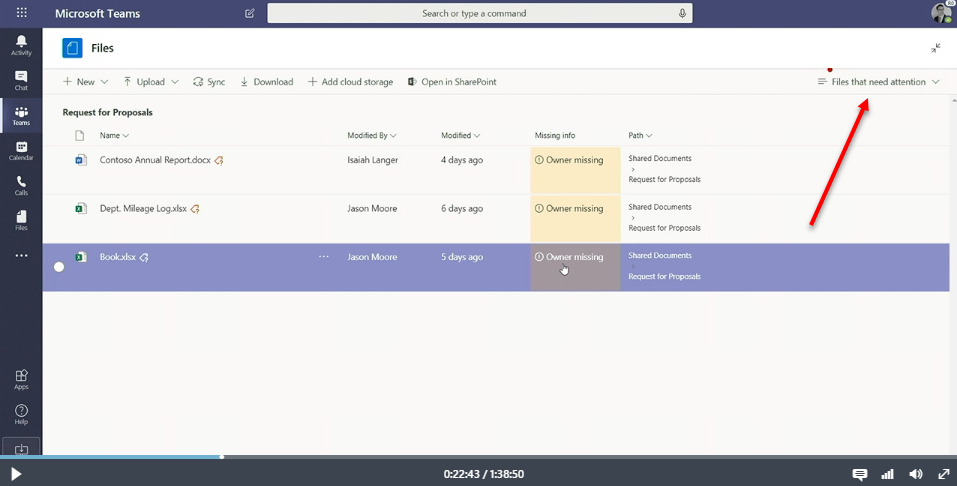Viewport: 957px width, 486px height.
Task: Click the tag icon beside Contoso Annual Report.docx
Action: click(218, 161)
